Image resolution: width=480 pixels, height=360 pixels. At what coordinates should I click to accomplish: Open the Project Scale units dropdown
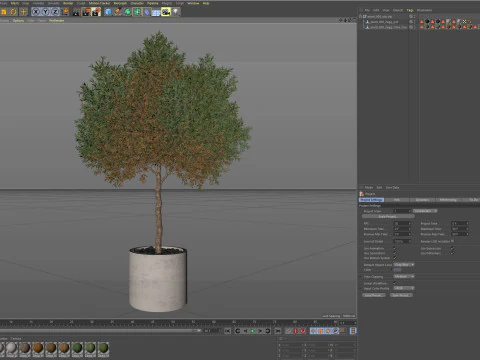coord(425,211)
